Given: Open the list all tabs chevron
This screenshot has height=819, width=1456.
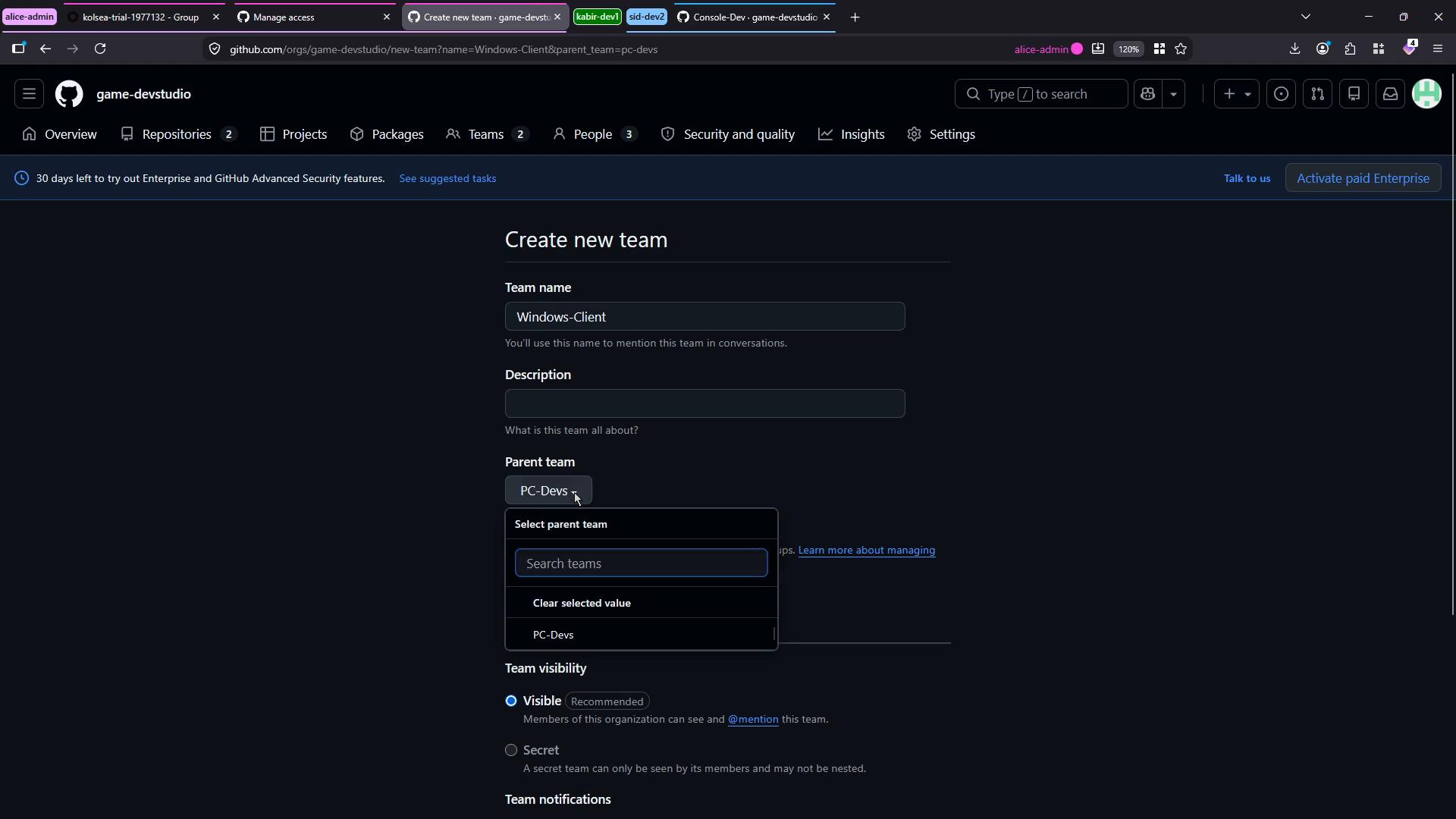Looking at the screenshot, I should coord(1306,17).
